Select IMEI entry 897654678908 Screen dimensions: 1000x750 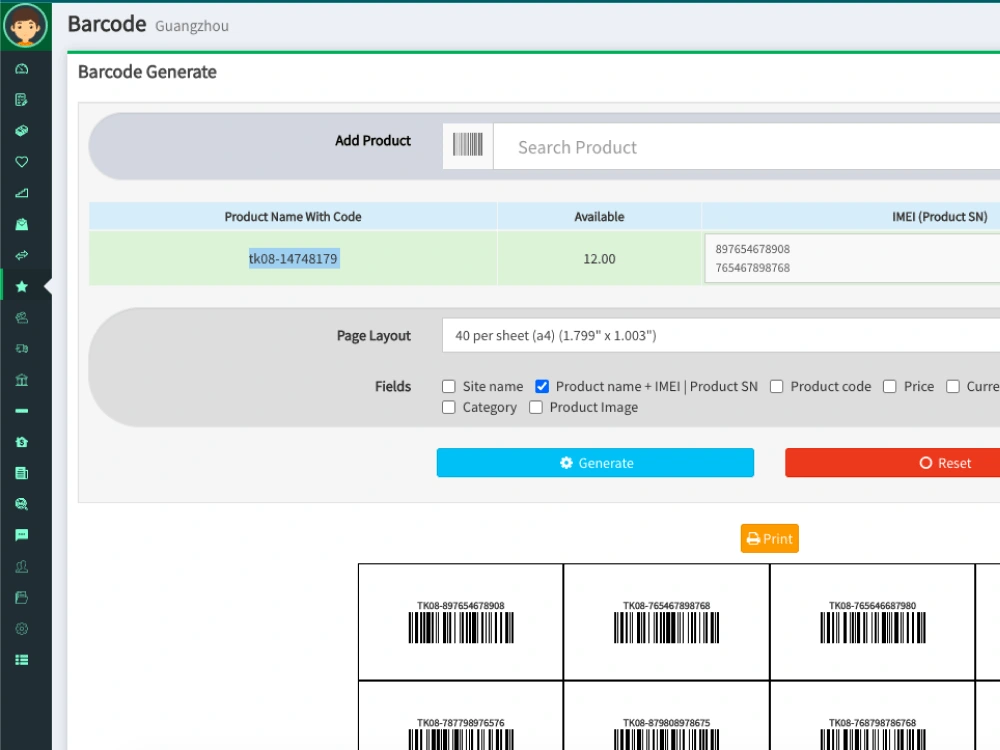click(x=753, y=249)
